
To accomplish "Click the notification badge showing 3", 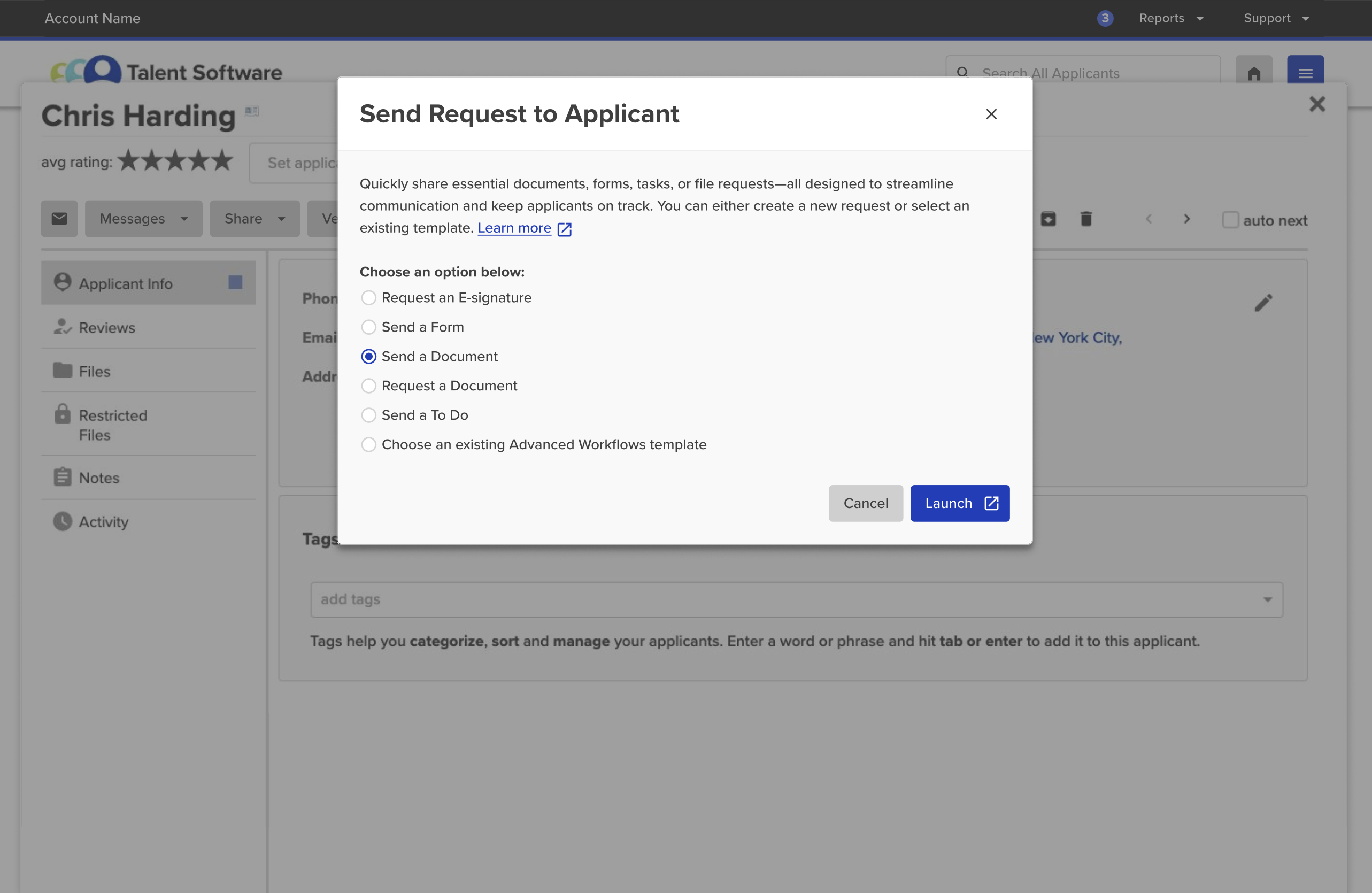I will click(x=1105, y=18).
